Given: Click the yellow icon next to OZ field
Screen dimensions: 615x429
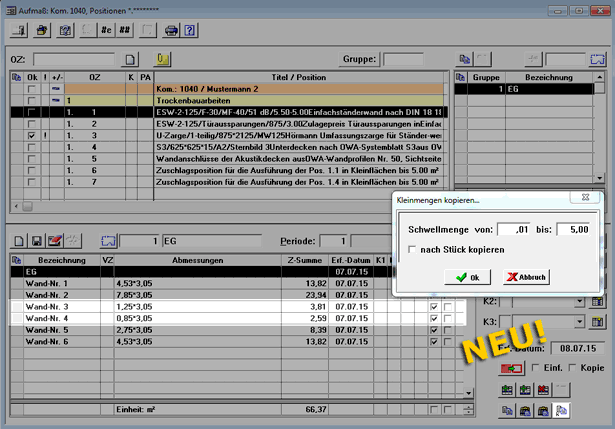Looking at the screenshot, I should [x=163, y=60].
